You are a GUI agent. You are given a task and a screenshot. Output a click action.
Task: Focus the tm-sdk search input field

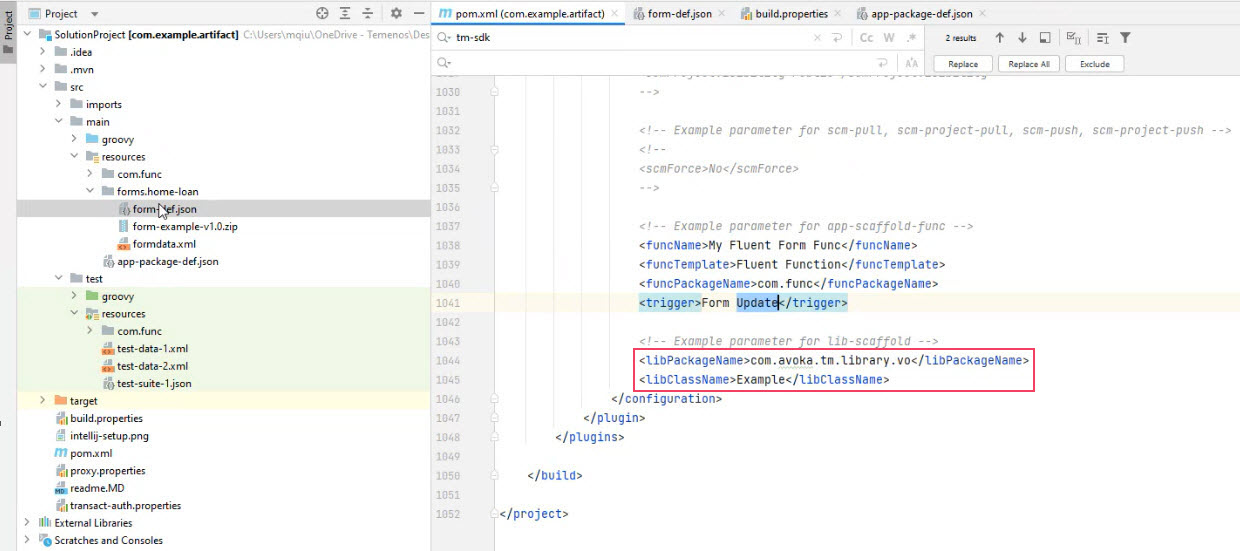630,38
